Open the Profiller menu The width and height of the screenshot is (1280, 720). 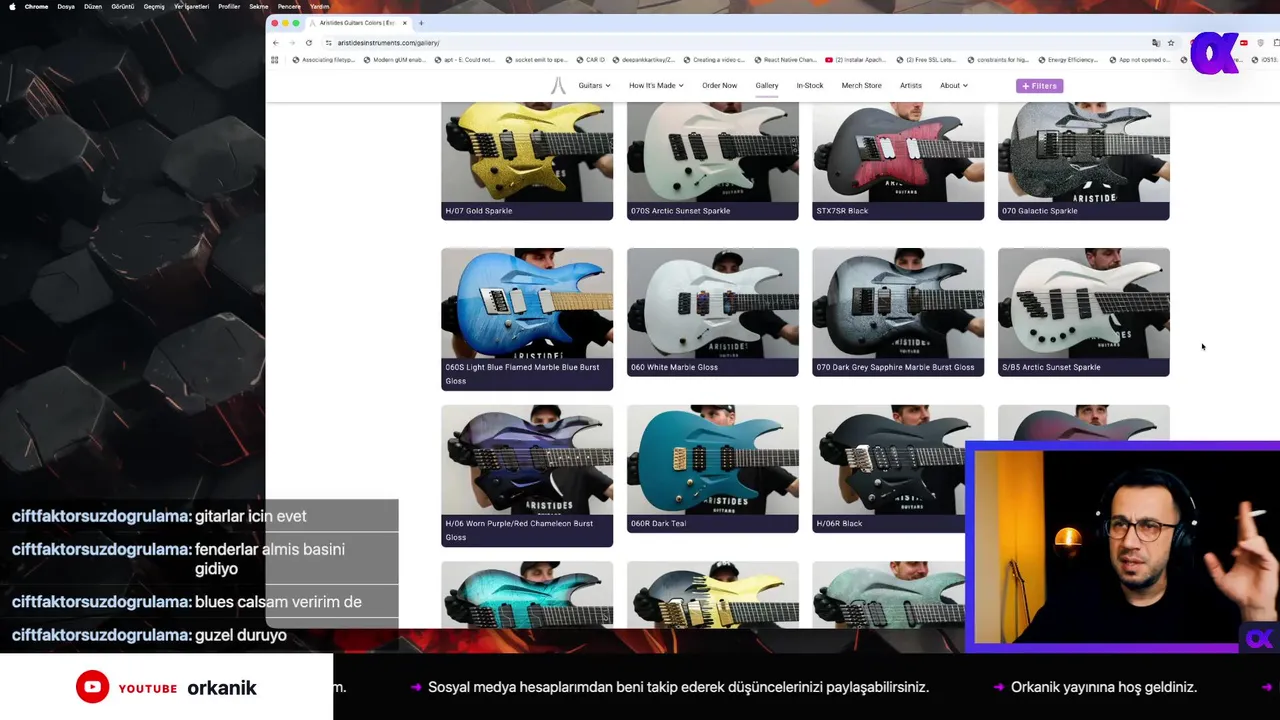point(229,6)
